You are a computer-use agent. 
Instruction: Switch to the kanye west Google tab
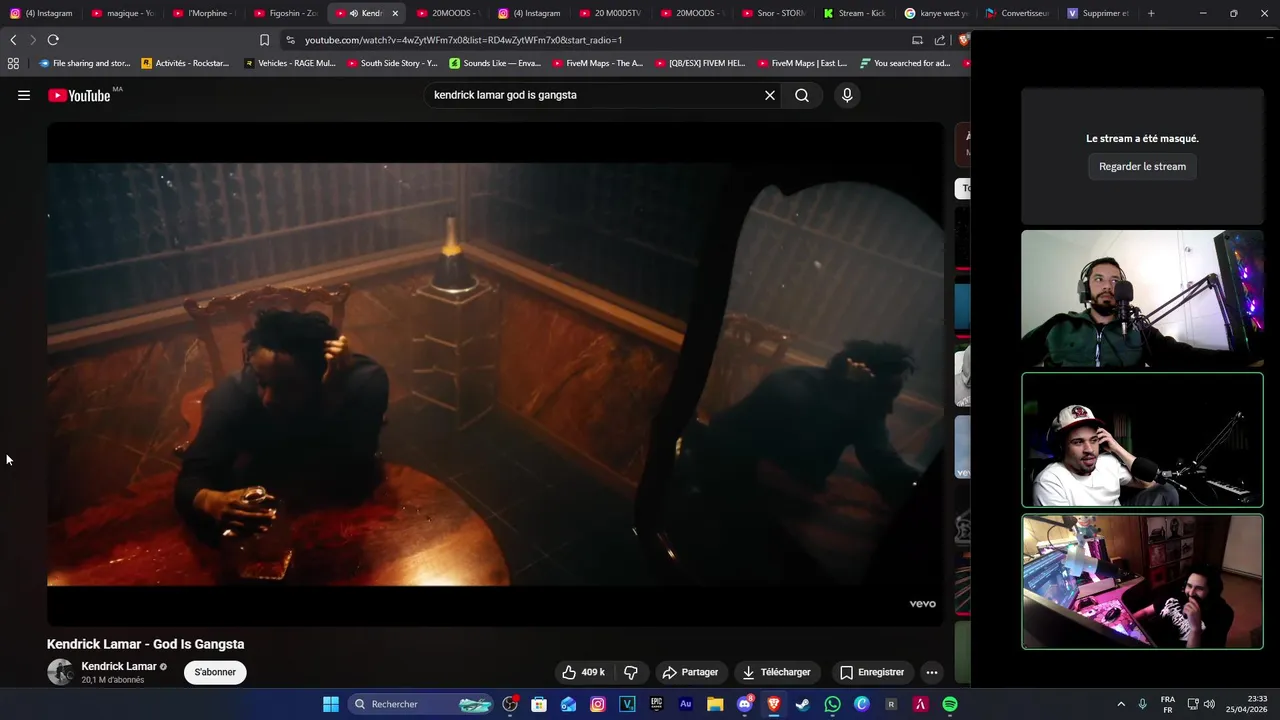point(937,13)
